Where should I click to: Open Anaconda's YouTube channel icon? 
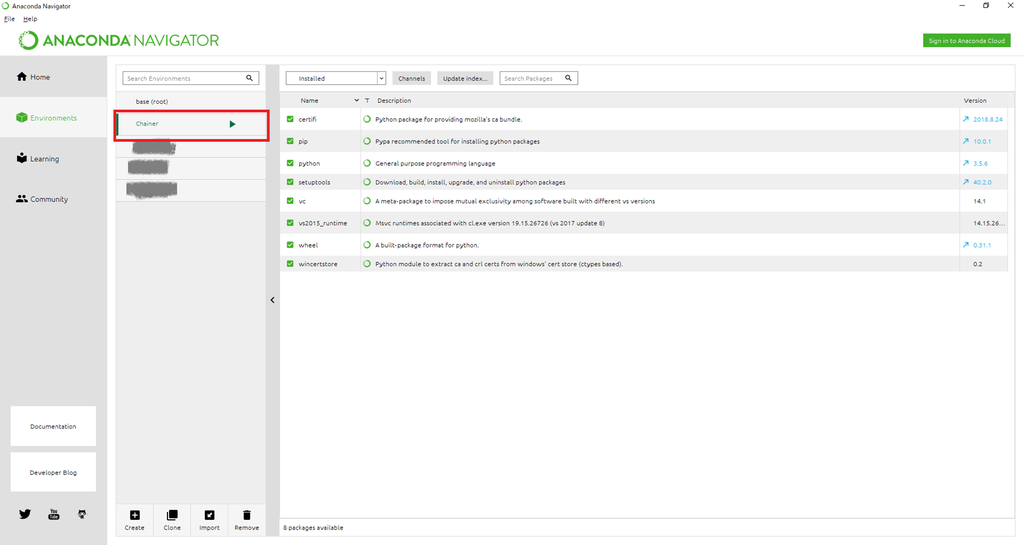pyautogui.click(x=54, y=514)
